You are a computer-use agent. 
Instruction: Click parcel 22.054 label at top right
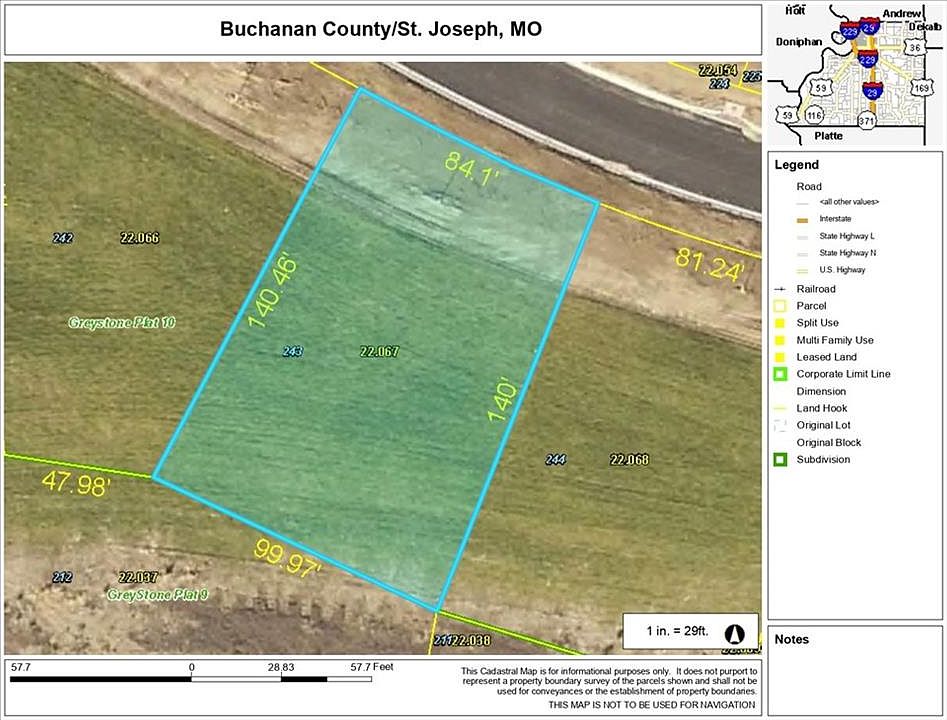pos(718,71)
